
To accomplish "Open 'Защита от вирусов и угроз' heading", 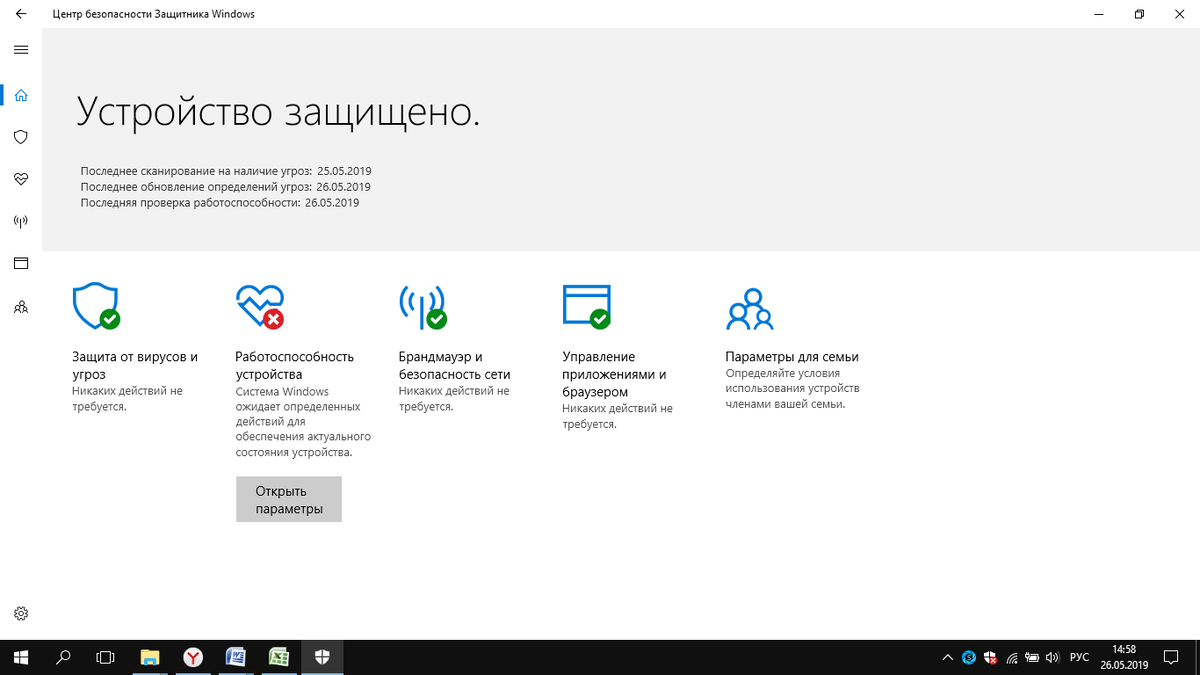I will coord(135,365).
